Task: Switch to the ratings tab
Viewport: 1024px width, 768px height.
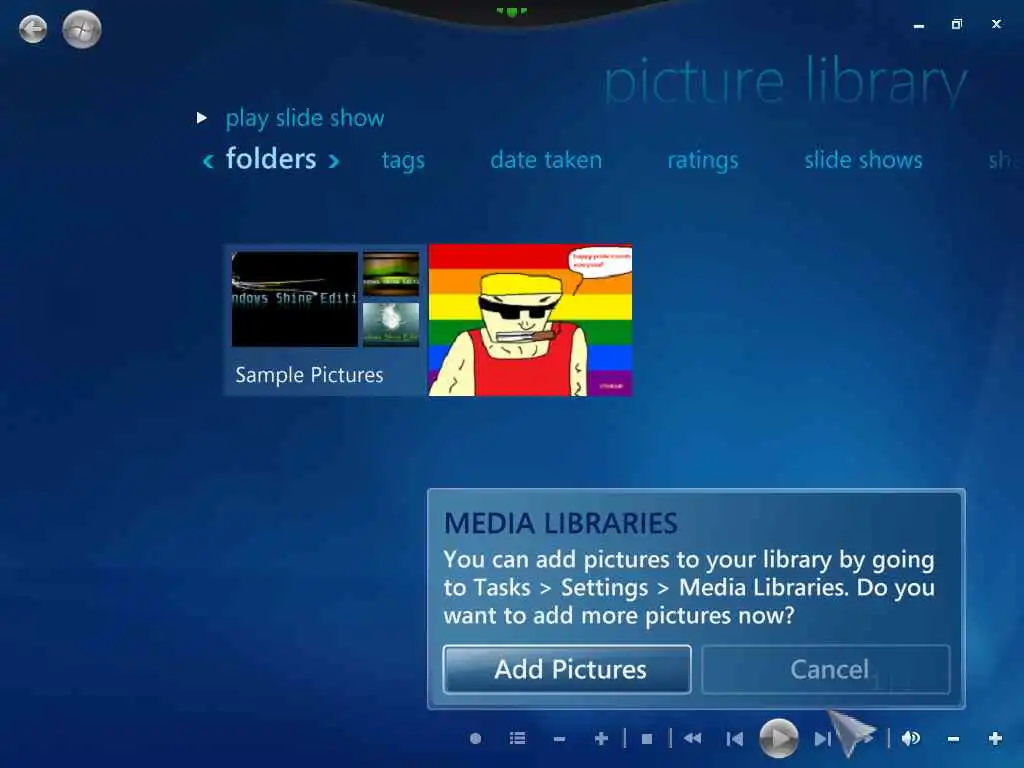Action: (703, 161)
